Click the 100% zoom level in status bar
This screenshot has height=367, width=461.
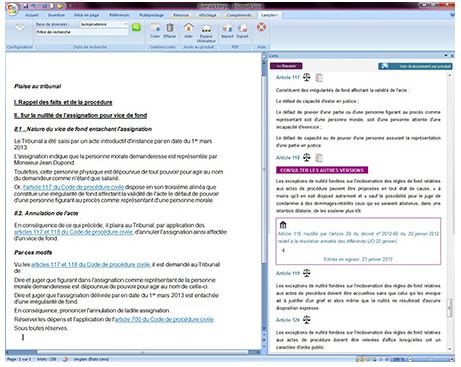click(x=398, y=359)
